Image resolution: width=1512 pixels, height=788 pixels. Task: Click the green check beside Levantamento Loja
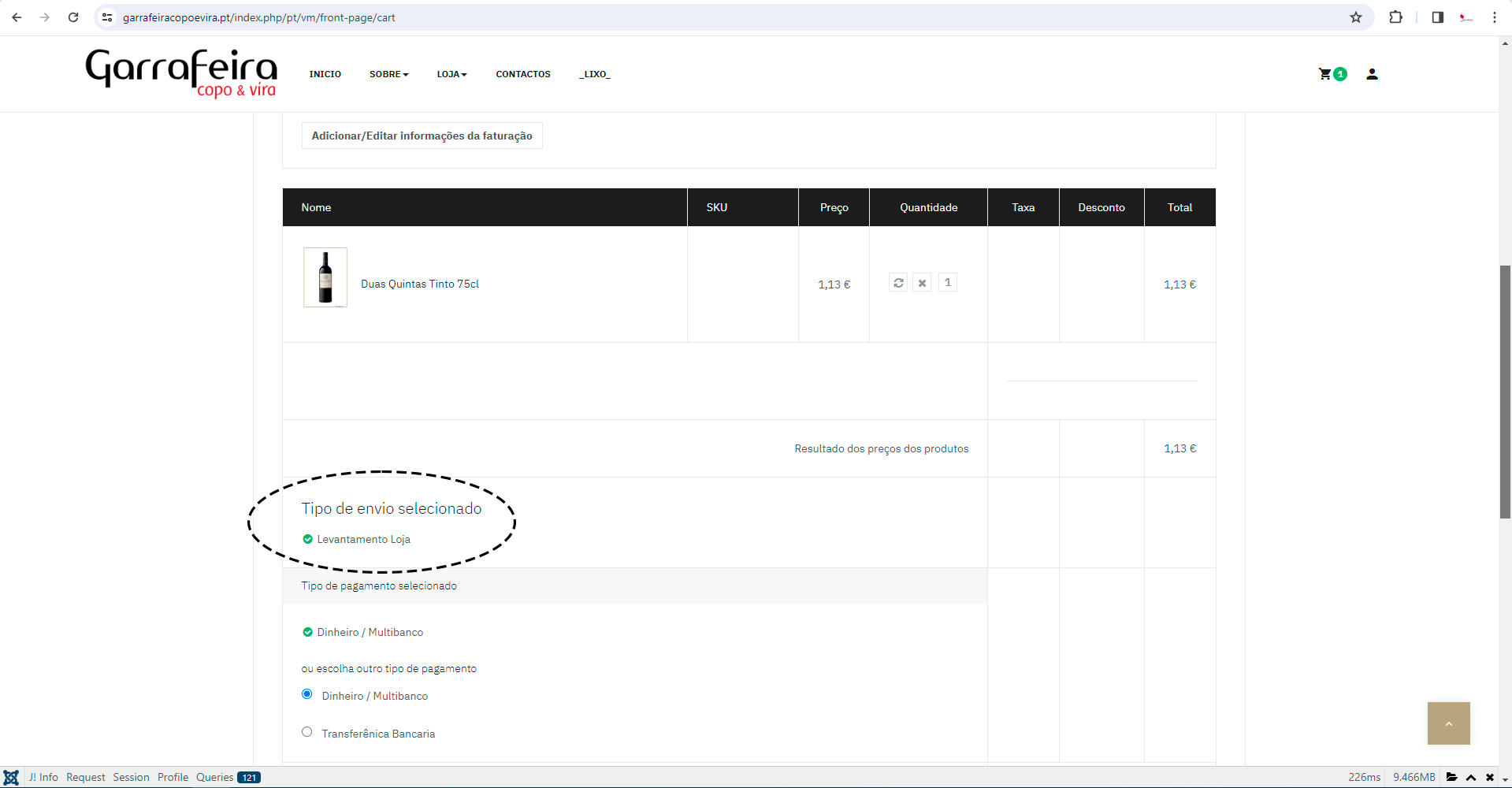[308, 539]
